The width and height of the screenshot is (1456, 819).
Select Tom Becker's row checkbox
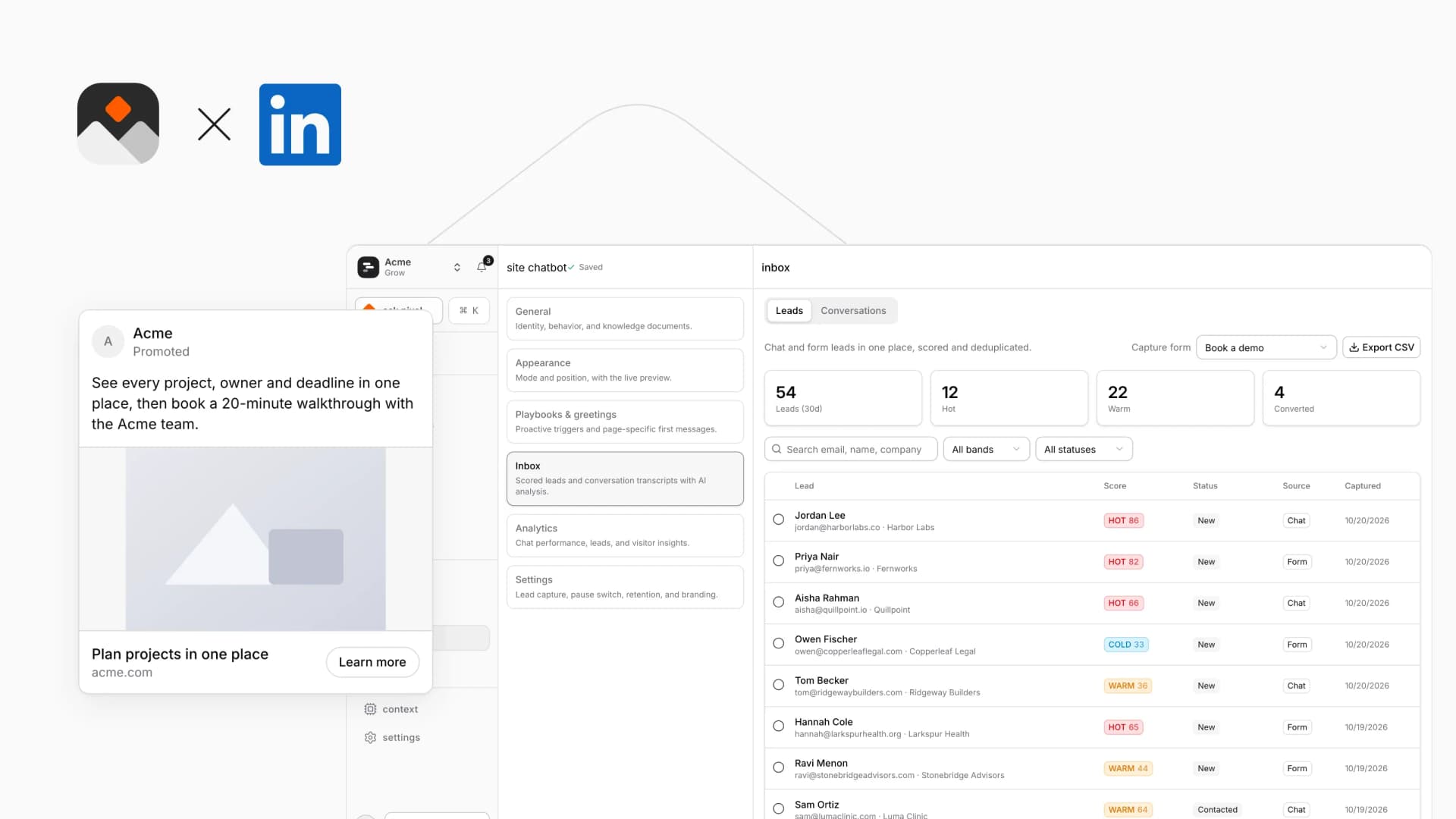click(778, 685)
